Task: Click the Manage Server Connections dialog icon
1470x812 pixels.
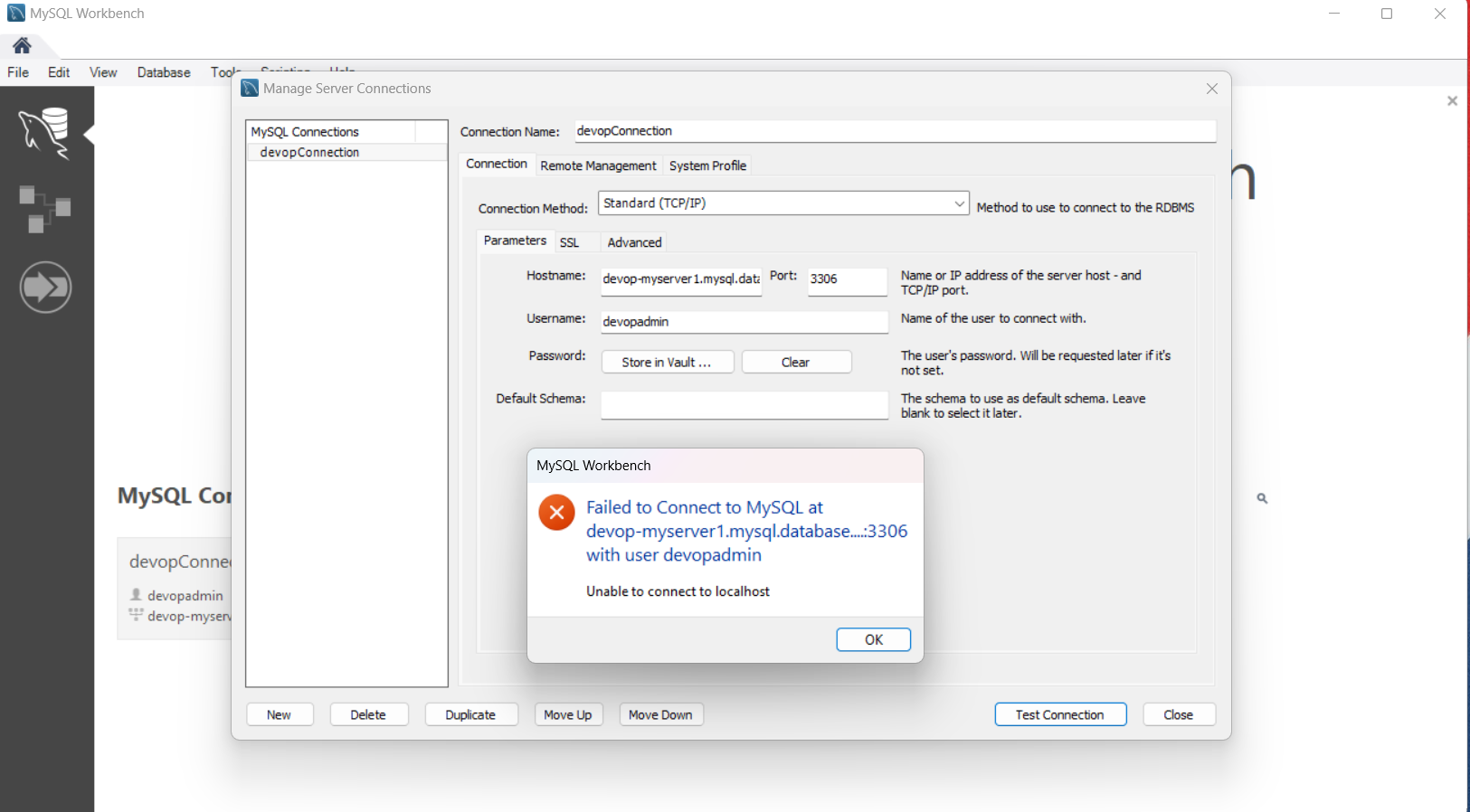Action: coord(251,88)
